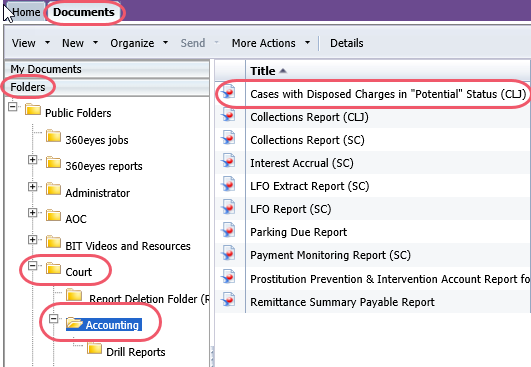Screen dimensions: 531x367
Task: Expand the AOC folder
Action: (x=33, y=213)
